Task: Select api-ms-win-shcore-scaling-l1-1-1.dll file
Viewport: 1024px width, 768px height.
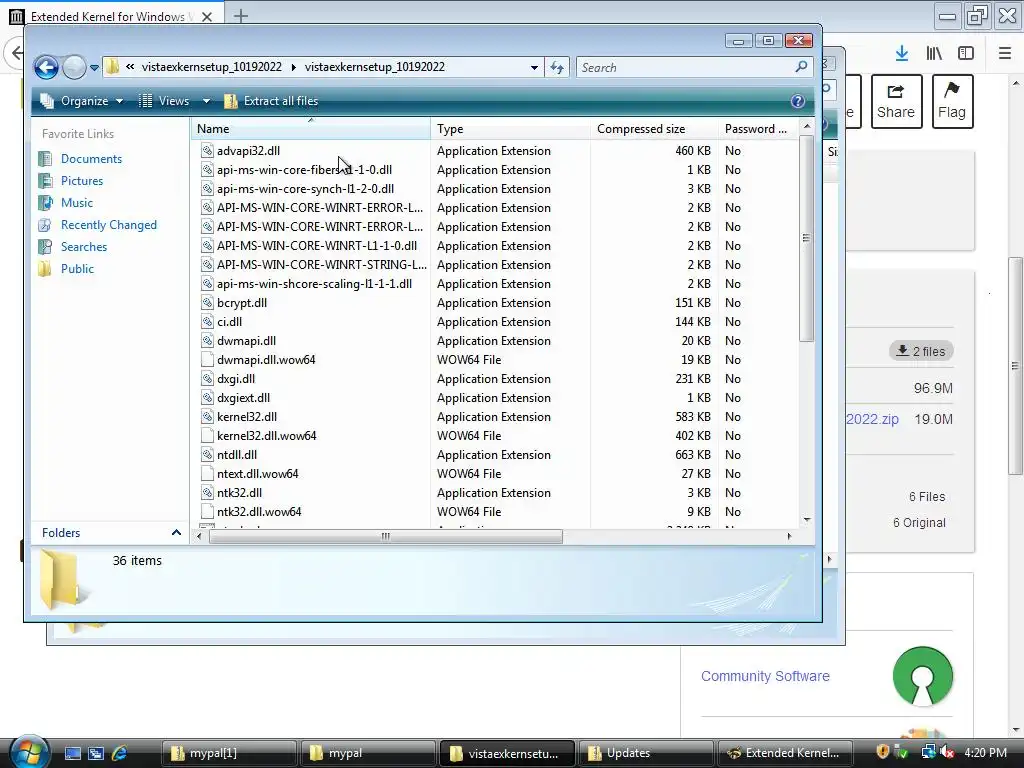Action: click(314, 284)
